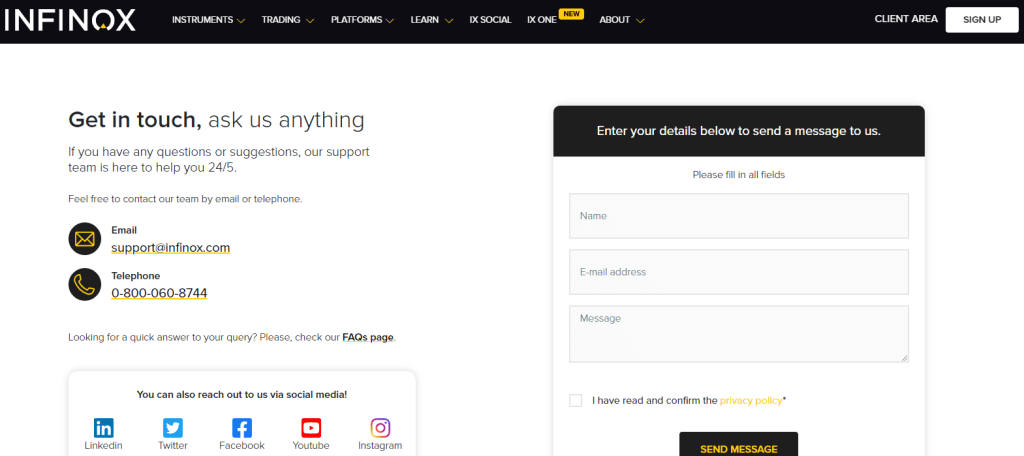Go to IX ONE page

[541, 20]
